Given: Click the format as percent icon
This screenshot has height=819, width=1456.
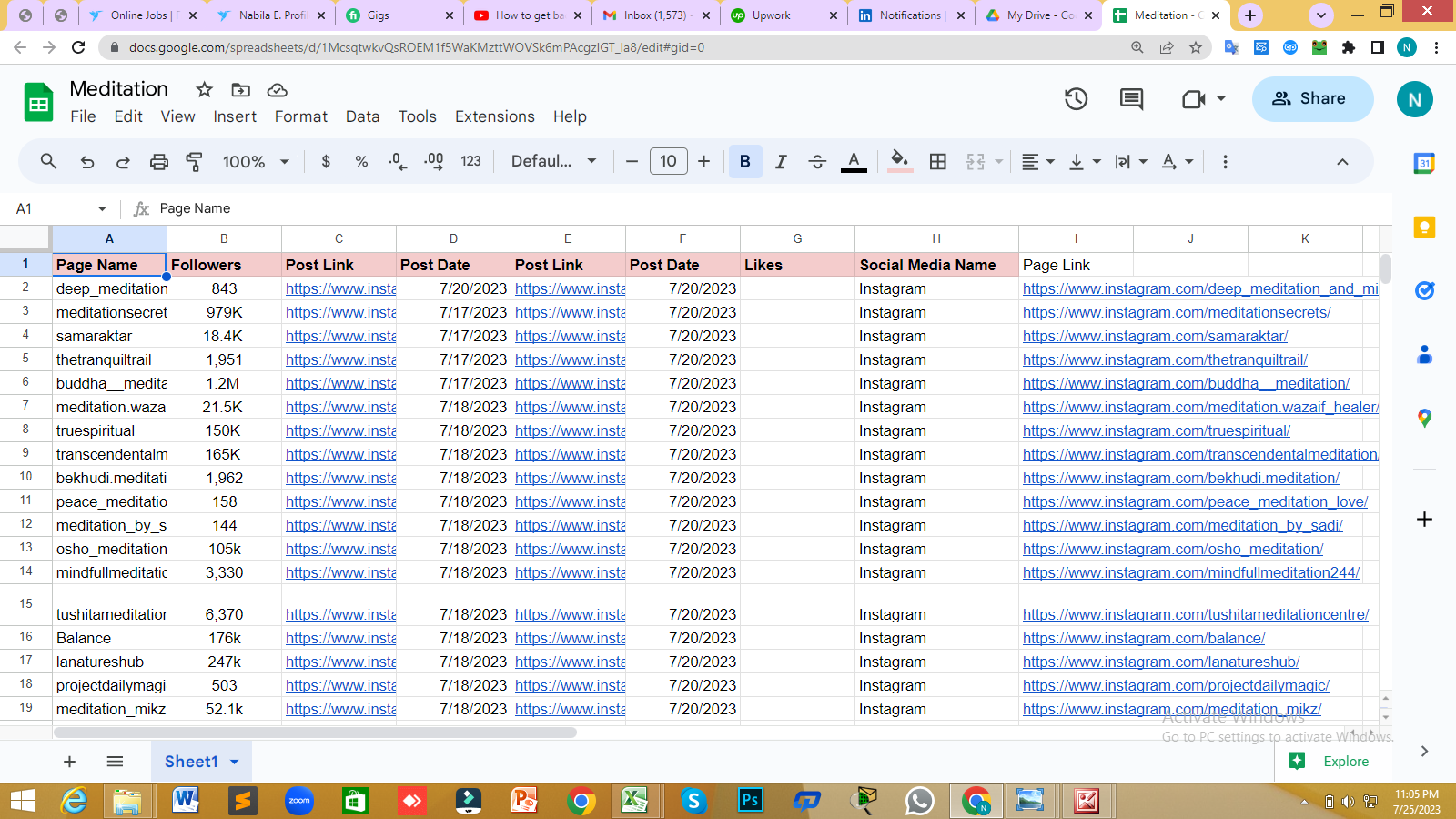Looking at the screenshot, I should tap(361, 161).
